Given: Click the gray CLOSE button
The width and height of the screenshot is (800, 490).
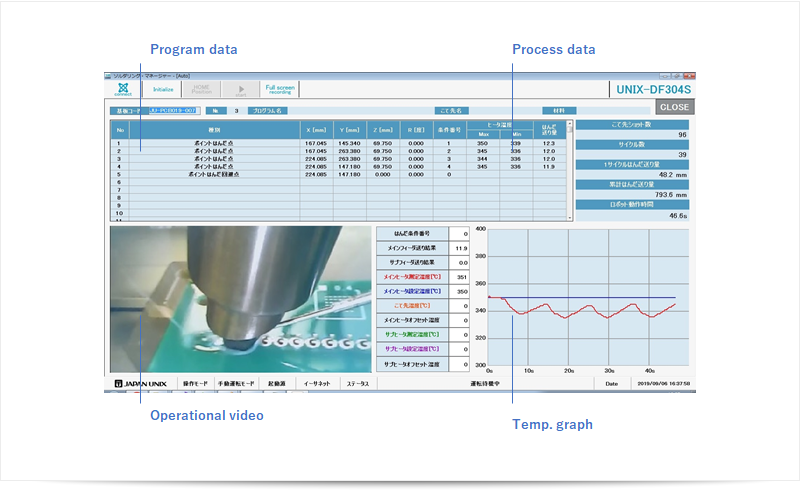Looking at the screenshot, I should (674, 107).
